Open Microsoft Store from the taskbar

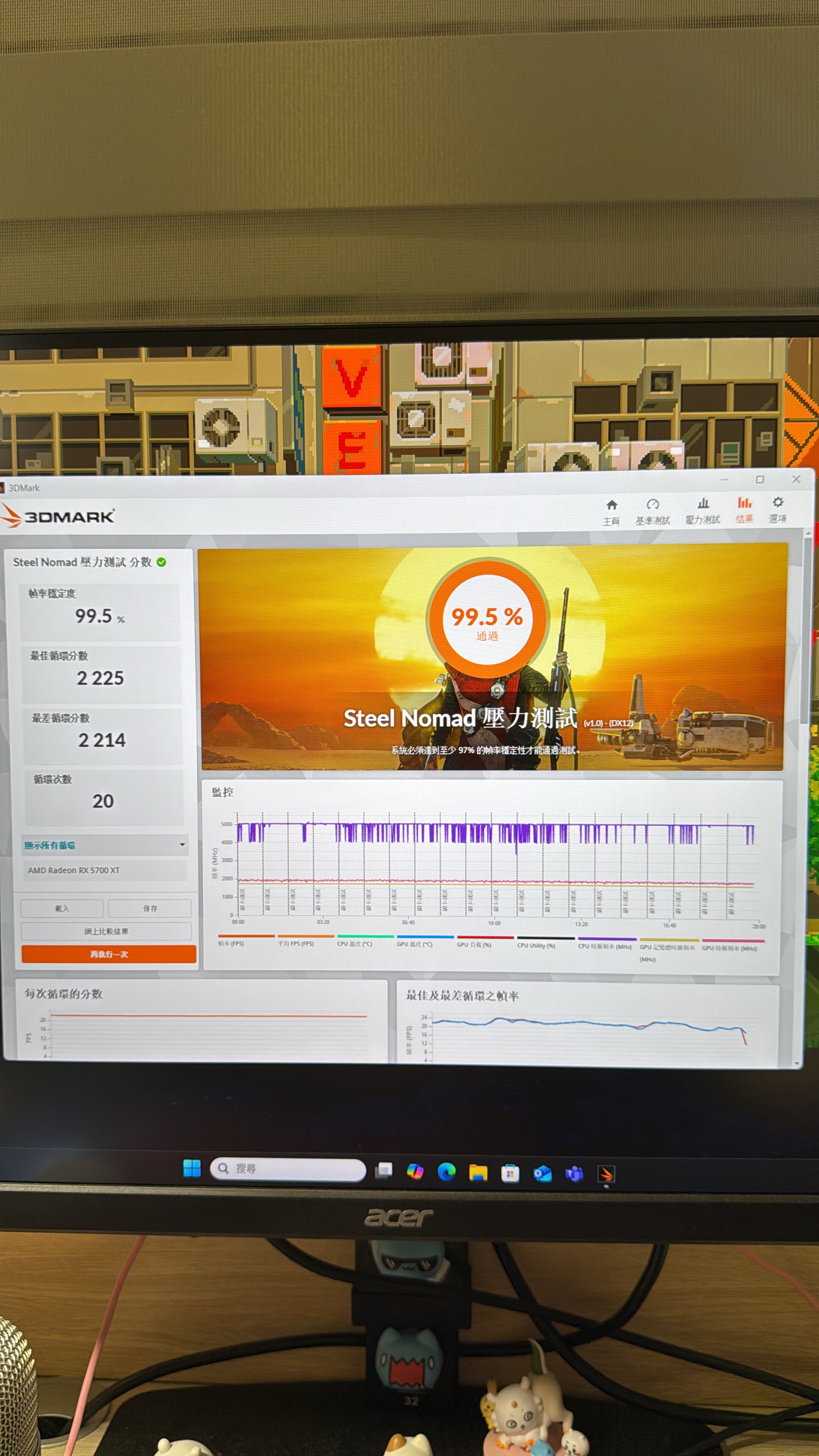(510, 1174)
